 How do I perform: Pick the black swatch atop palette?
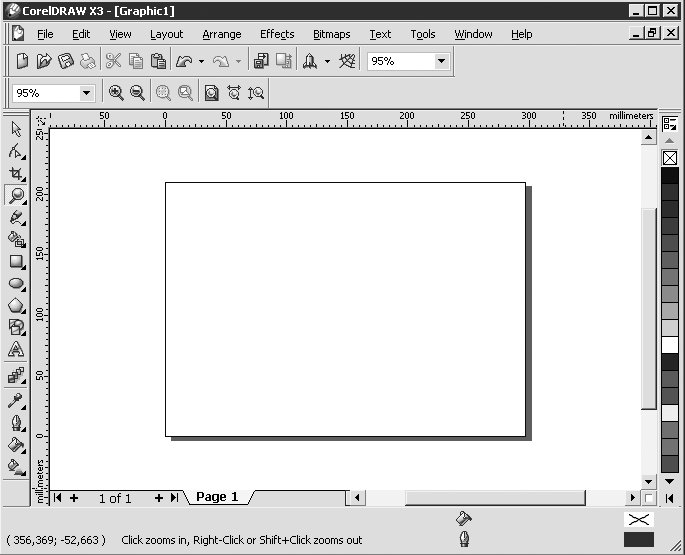click(x=670, y=176)
